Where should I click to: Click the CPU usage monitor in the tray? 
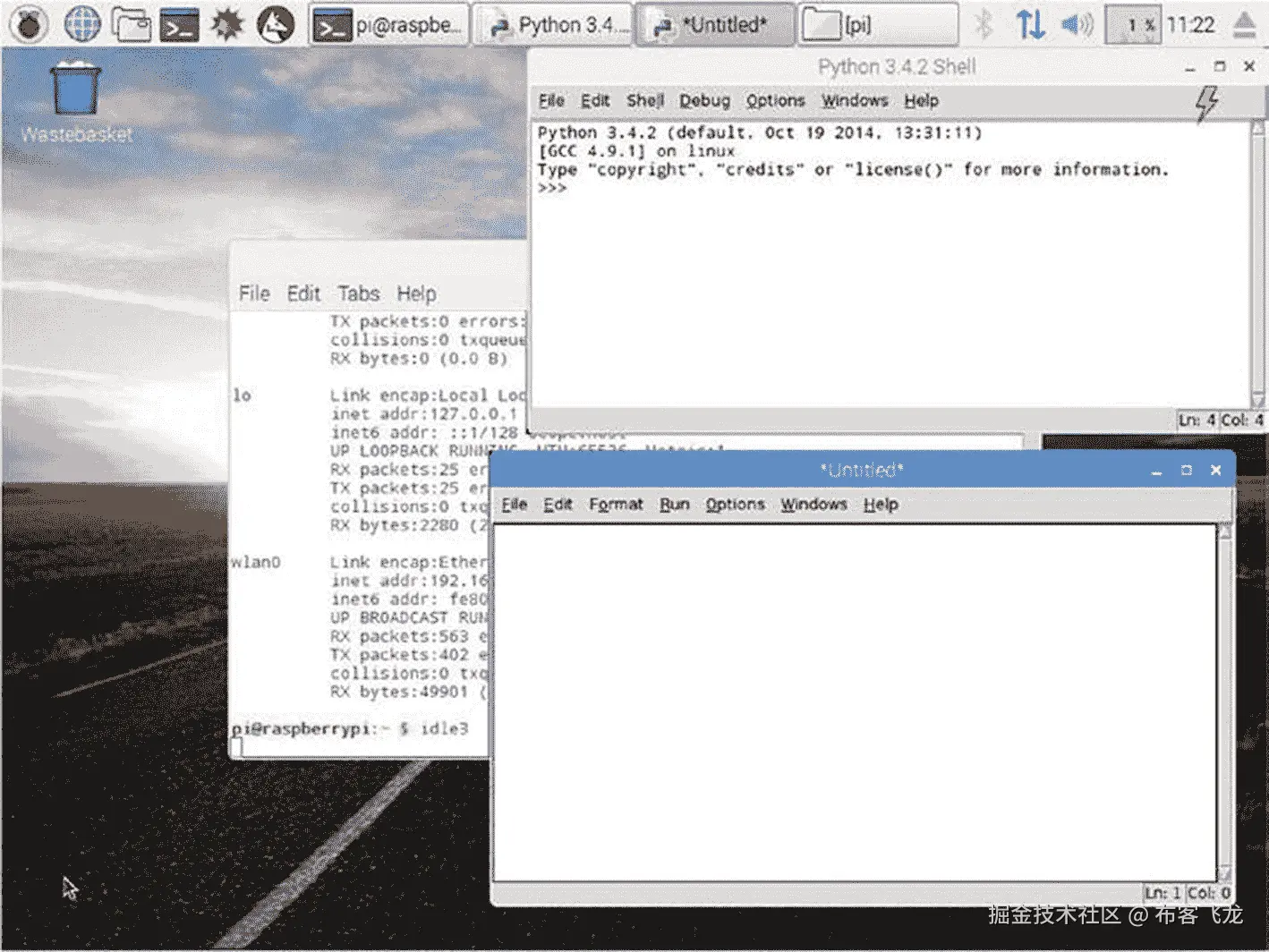point(1134,24)
